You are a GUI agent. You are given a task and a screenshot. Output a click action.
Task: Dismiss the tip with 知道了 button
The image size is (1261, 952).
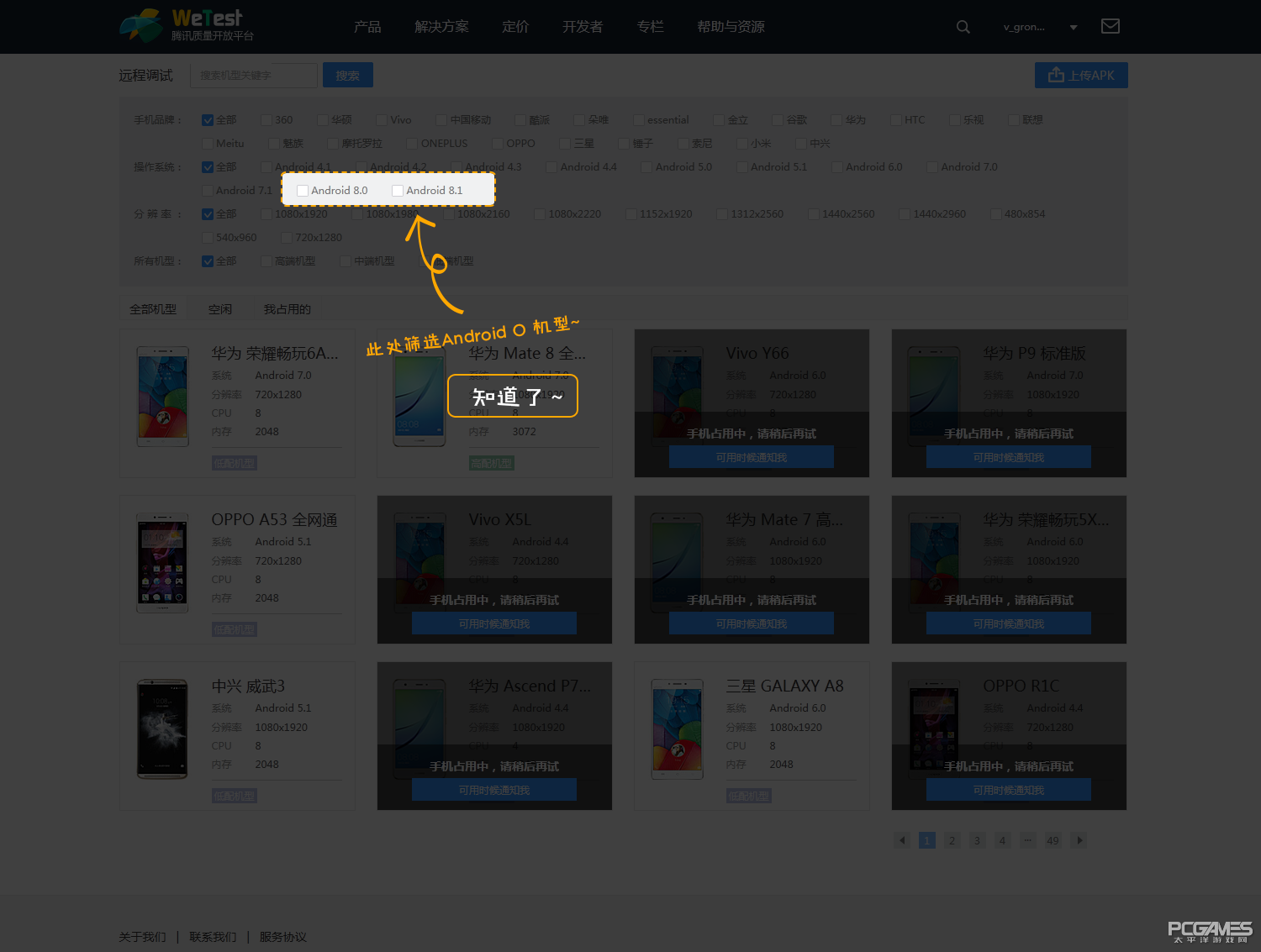click(513, 396)
